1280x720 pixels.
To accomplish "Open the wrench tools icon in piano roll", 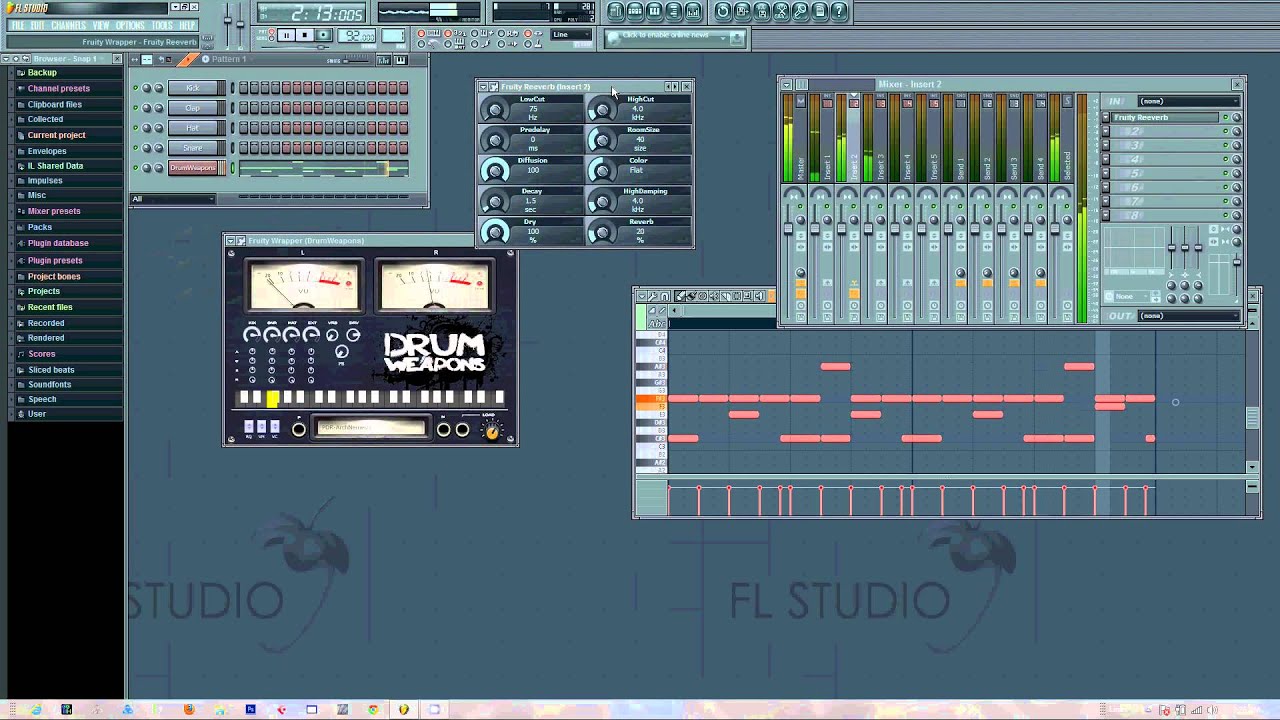I will (x=653, y=296).
